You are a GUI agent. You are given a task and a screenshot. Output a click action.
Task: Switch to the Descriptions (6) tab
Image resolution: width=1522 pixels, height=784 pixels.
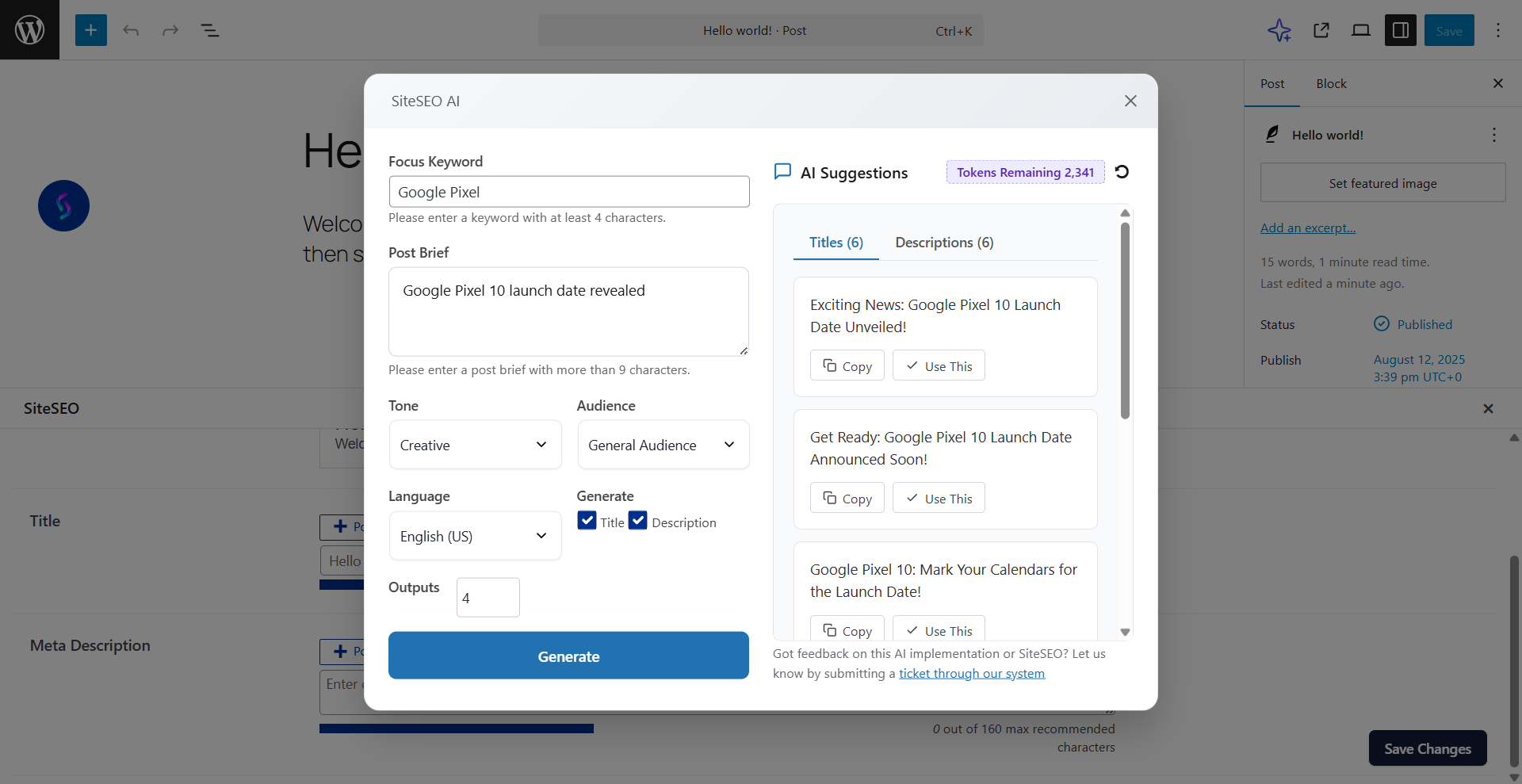click(x=944, y=243)
